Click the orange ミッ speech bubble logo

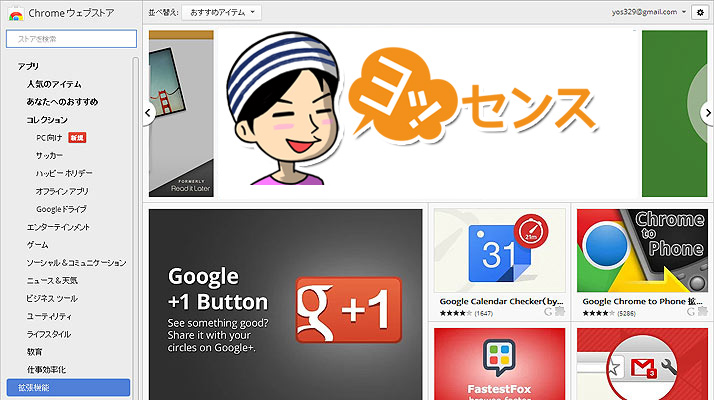(402, 95)
